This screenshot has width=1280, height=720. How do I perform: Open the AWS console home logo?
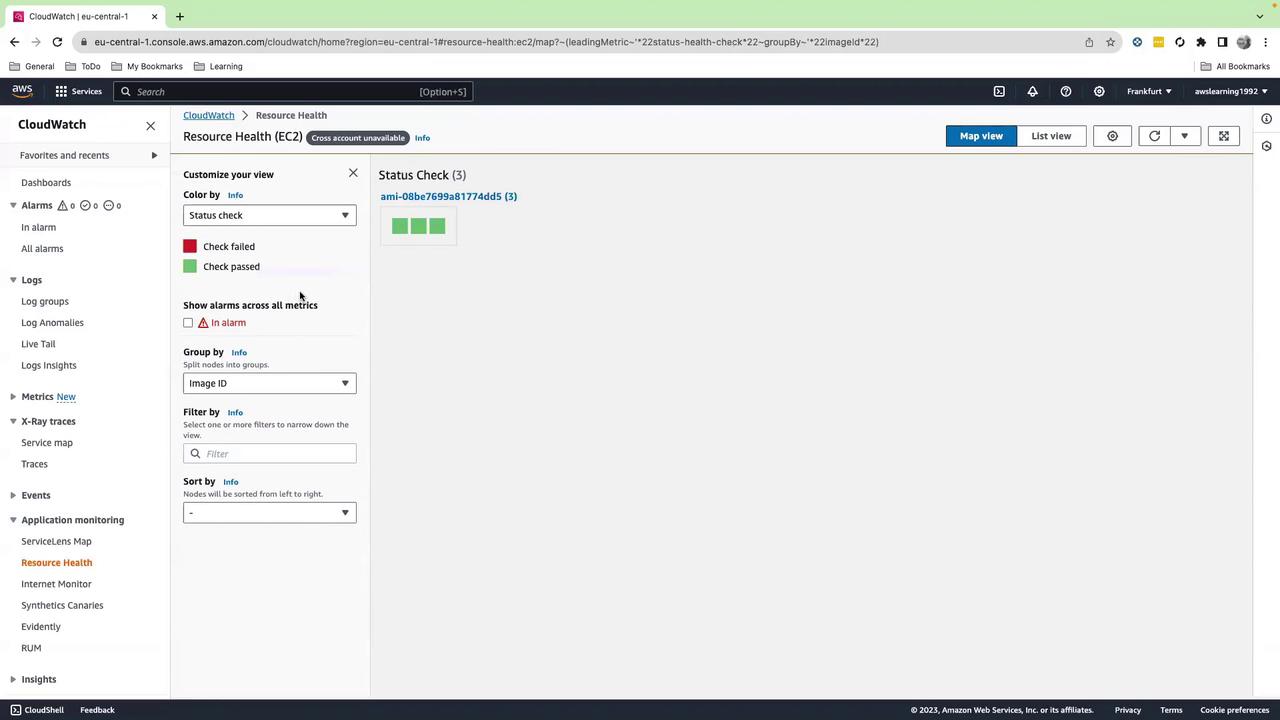22,91
